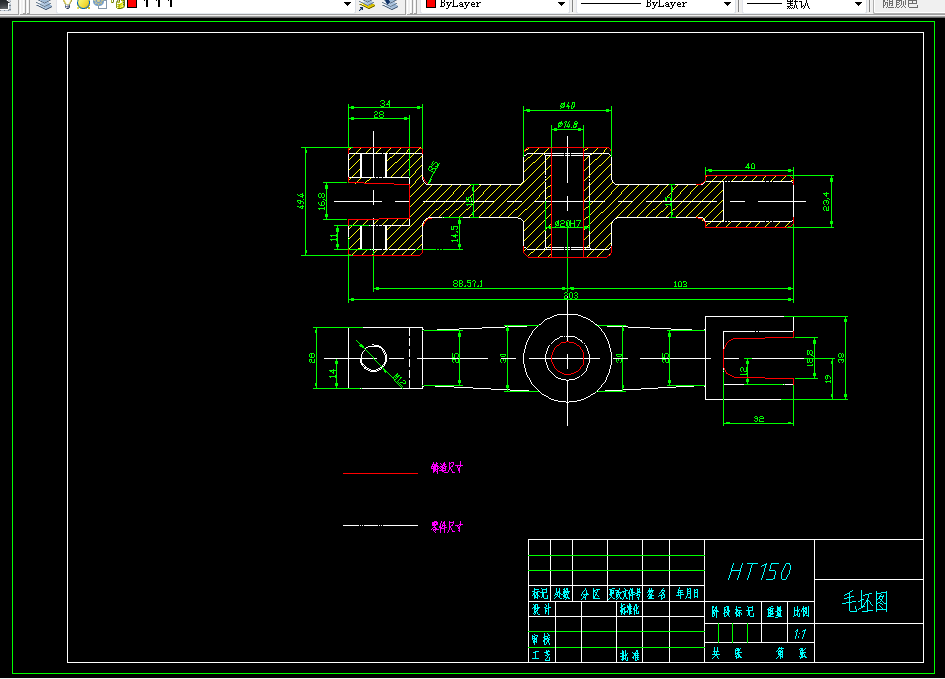Viewport: 945px width, 679px height.
Task: Select the 203 overall length dimension
Action: 571,295
